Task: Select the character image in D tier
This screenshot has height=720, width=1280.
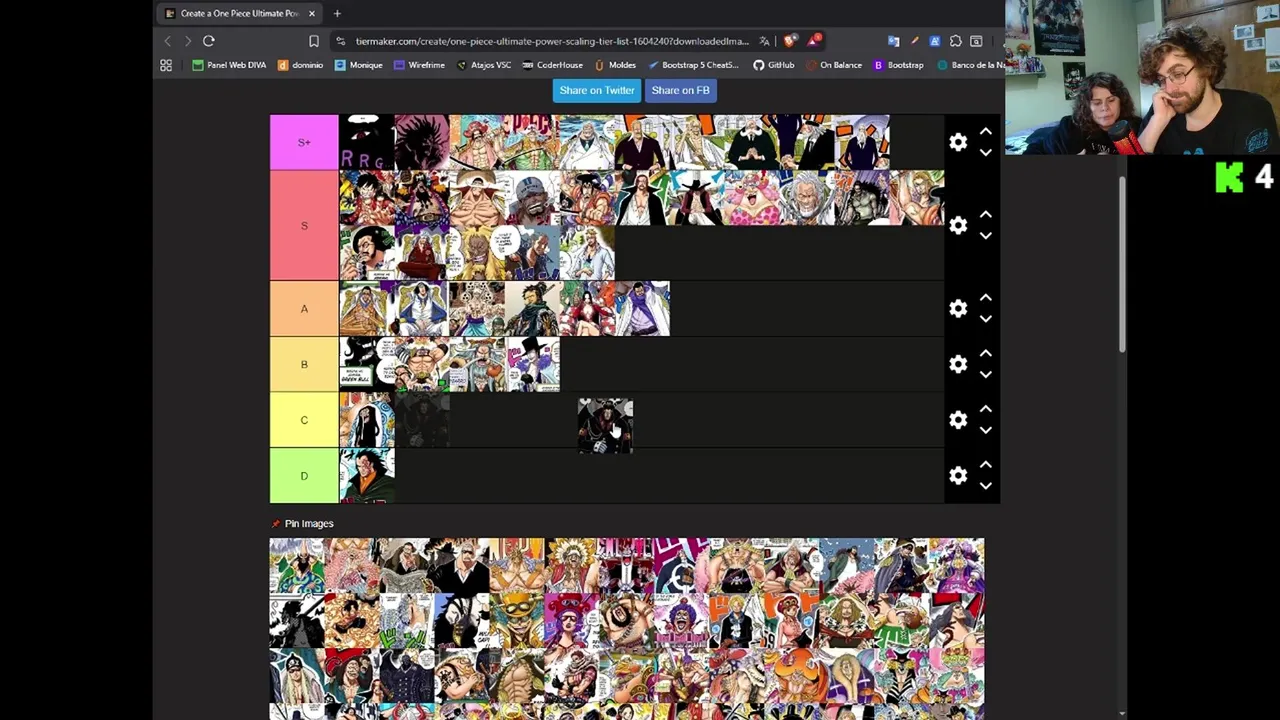Action: click(367, 476)
